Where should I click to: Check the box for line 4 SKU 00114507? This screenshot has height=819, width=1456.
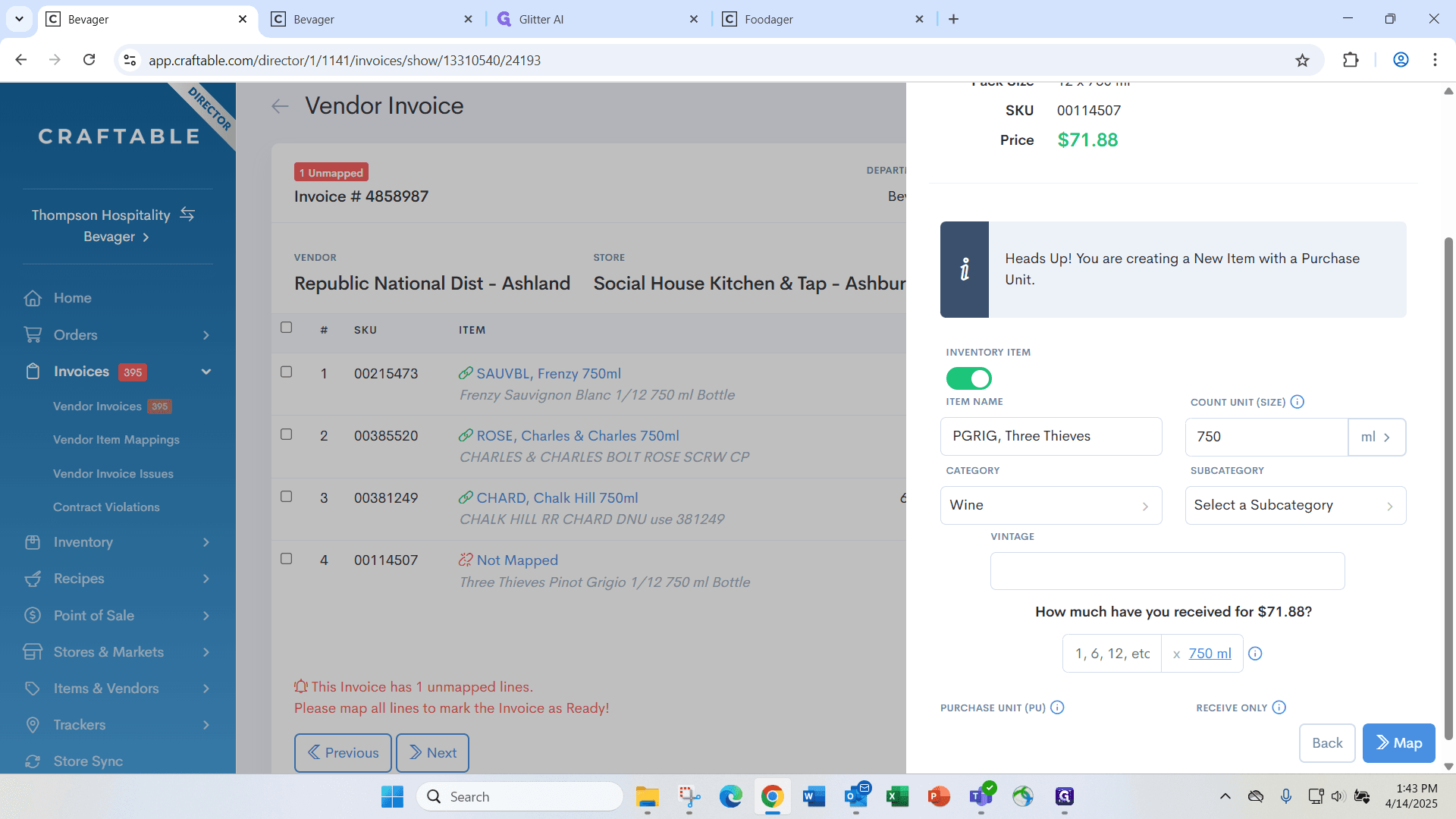(286, 558)
